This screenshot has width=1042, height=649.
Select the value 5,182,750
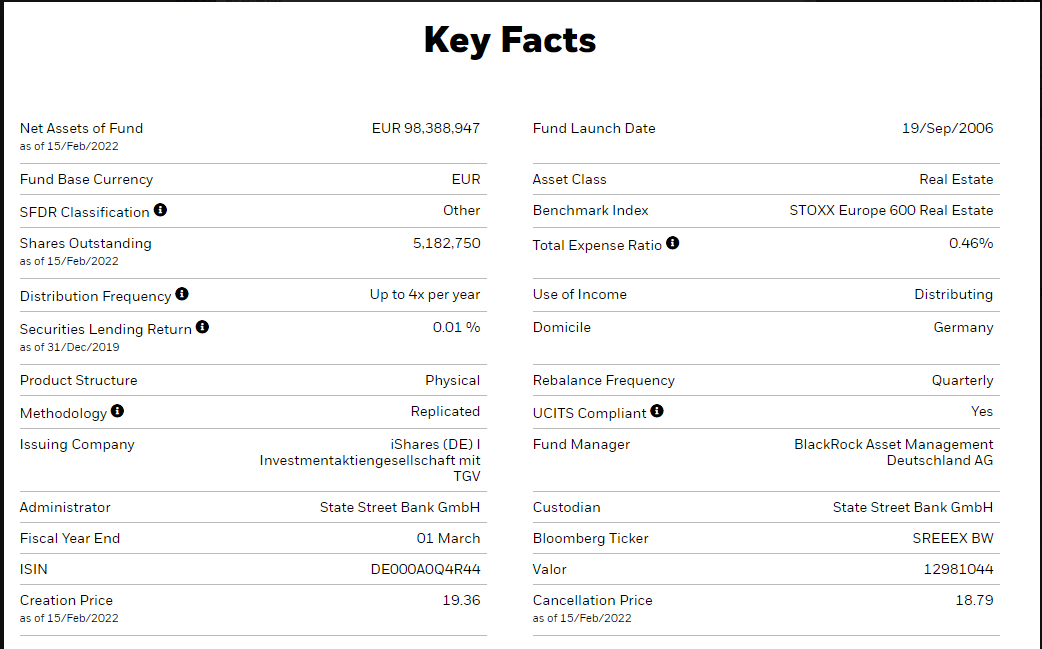pyautogui.click(x=447, y=243)
